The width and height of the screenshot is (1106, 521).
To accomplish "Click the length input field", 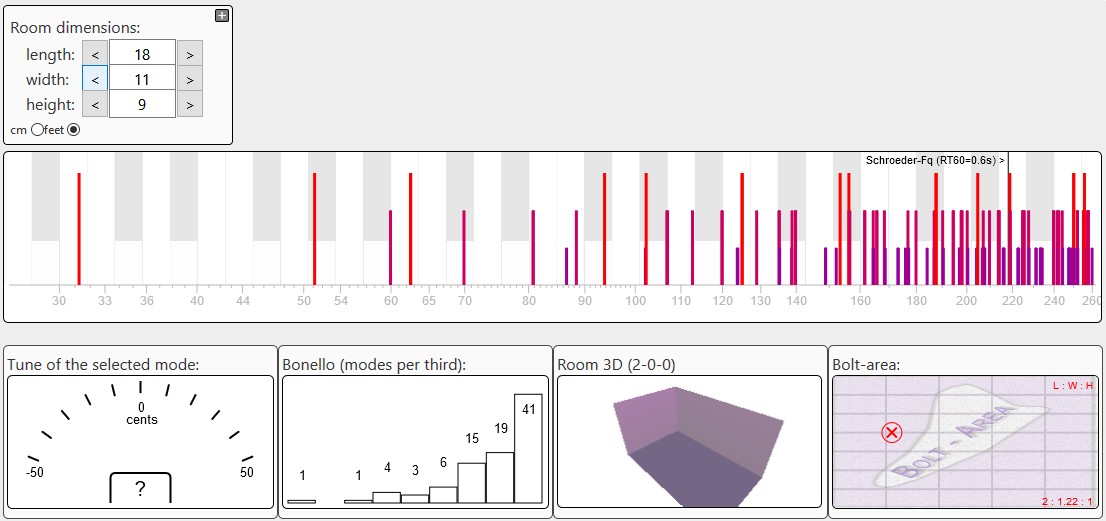I will [x=142, y=54].
